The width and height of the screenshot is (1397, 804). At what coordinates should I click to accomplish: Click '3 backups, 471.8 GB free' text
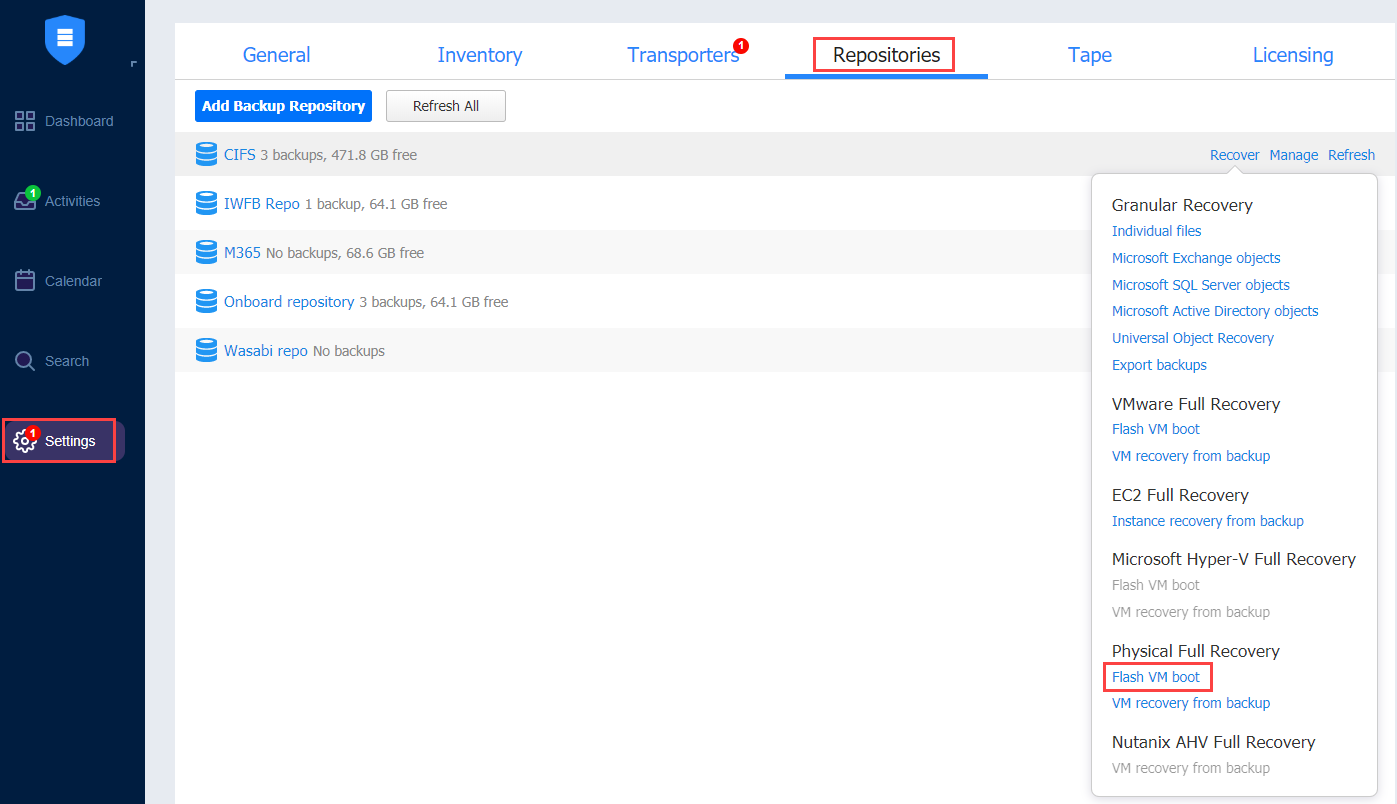point(338,155)
